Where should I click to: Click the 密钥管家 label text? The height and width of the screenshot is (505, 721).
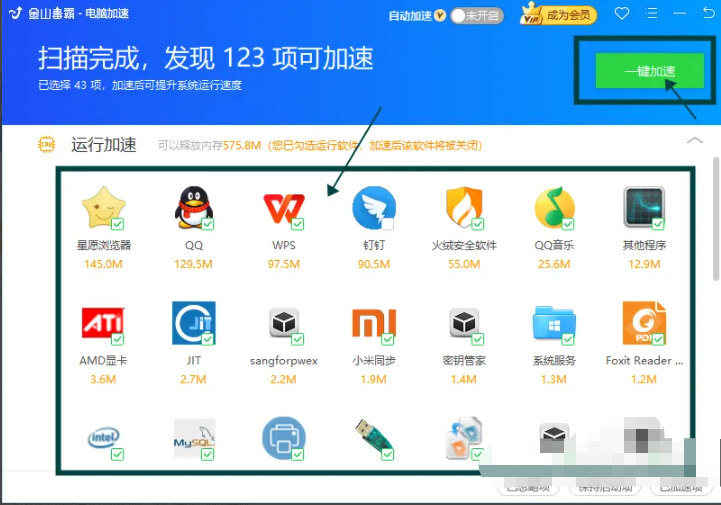coord(464,360)
